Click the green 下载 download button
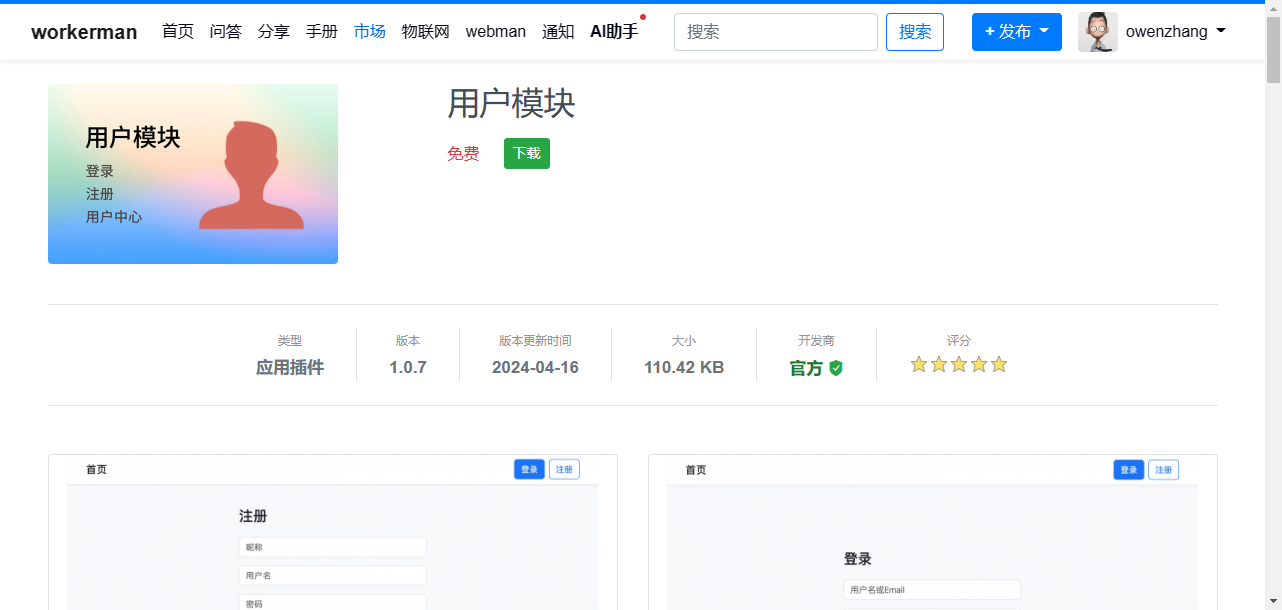 coord(527,154)
